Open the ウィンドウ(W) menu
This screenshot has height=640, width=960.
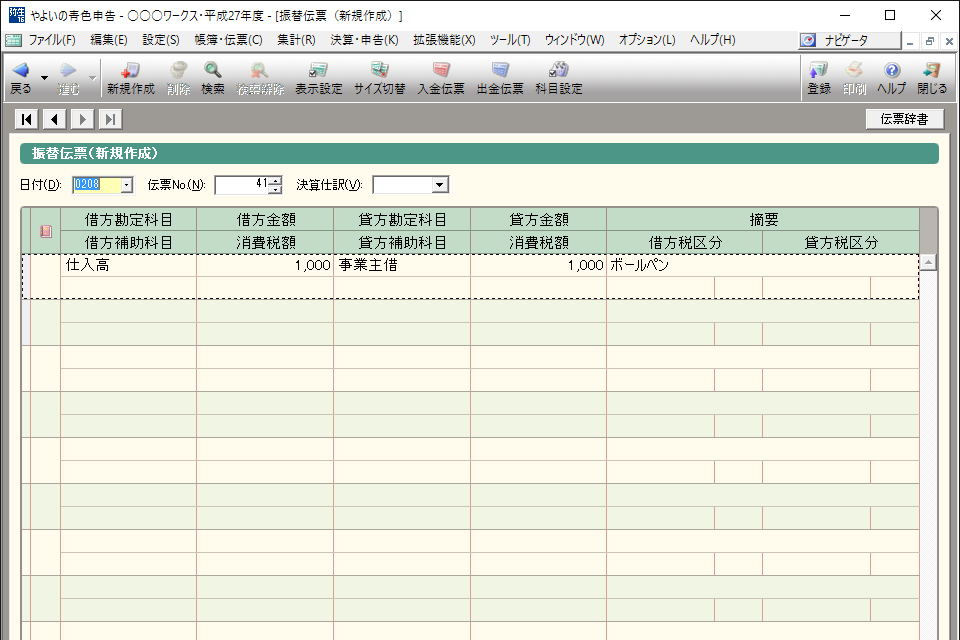pos(574,40)
